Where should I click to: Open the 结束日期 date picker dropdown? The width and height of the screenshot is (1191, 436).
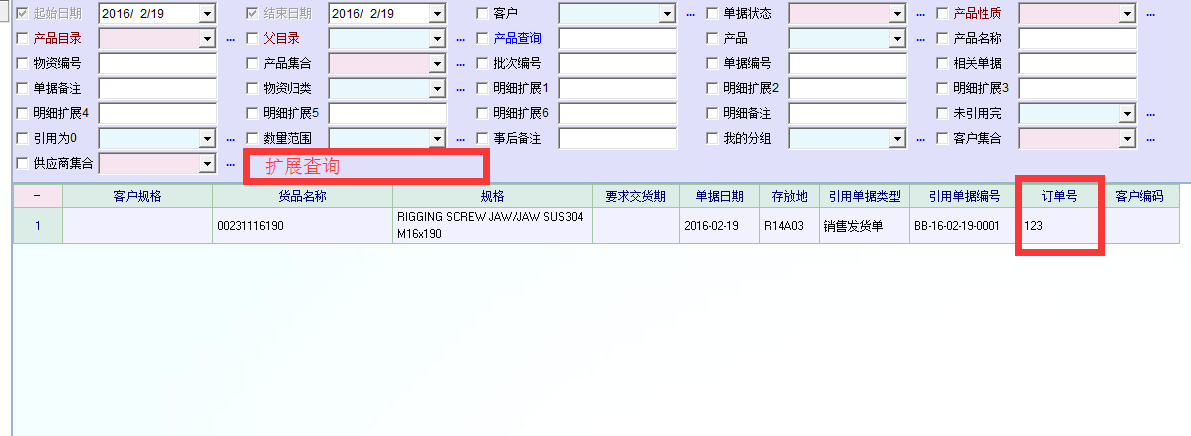437,14
